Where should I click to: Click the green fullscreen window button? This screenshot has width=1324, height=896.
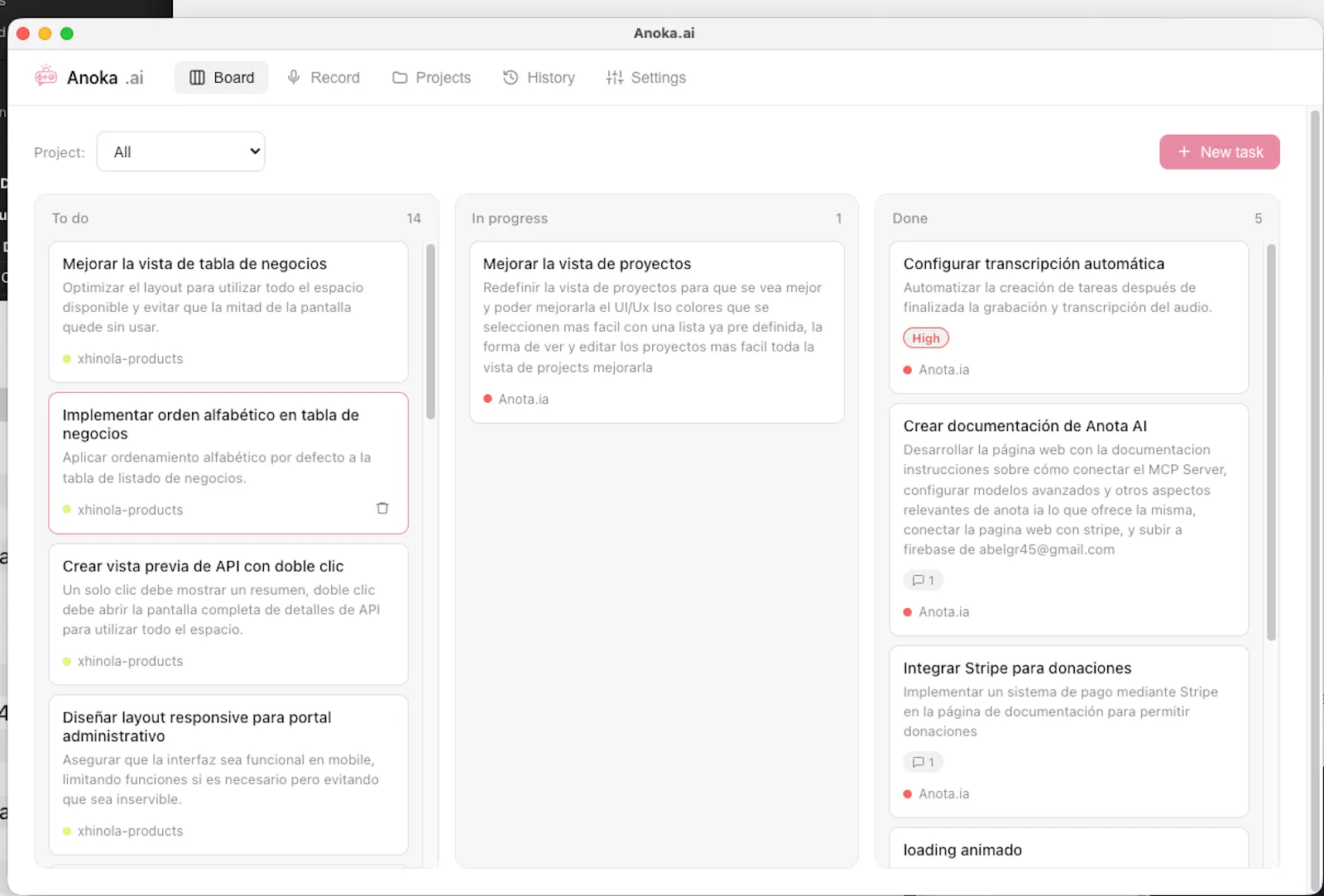(67, 33)
